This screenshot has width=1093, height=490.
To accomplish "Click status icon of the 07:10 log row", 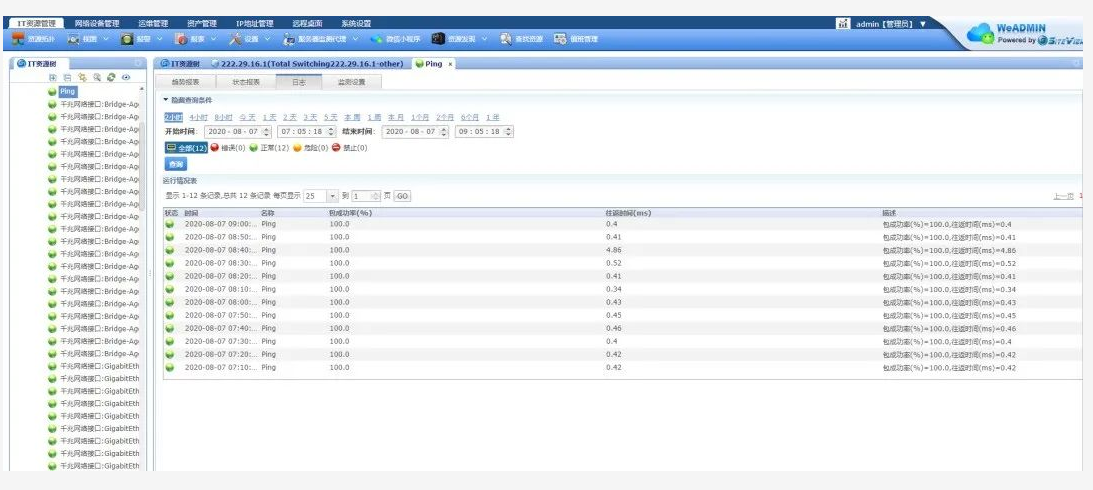I will coord(169,367).
